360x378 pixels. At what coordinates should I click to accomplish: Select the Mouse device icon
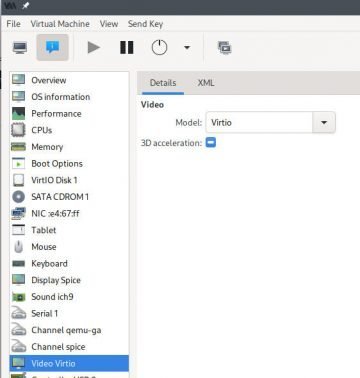click(x=19, y=247)
